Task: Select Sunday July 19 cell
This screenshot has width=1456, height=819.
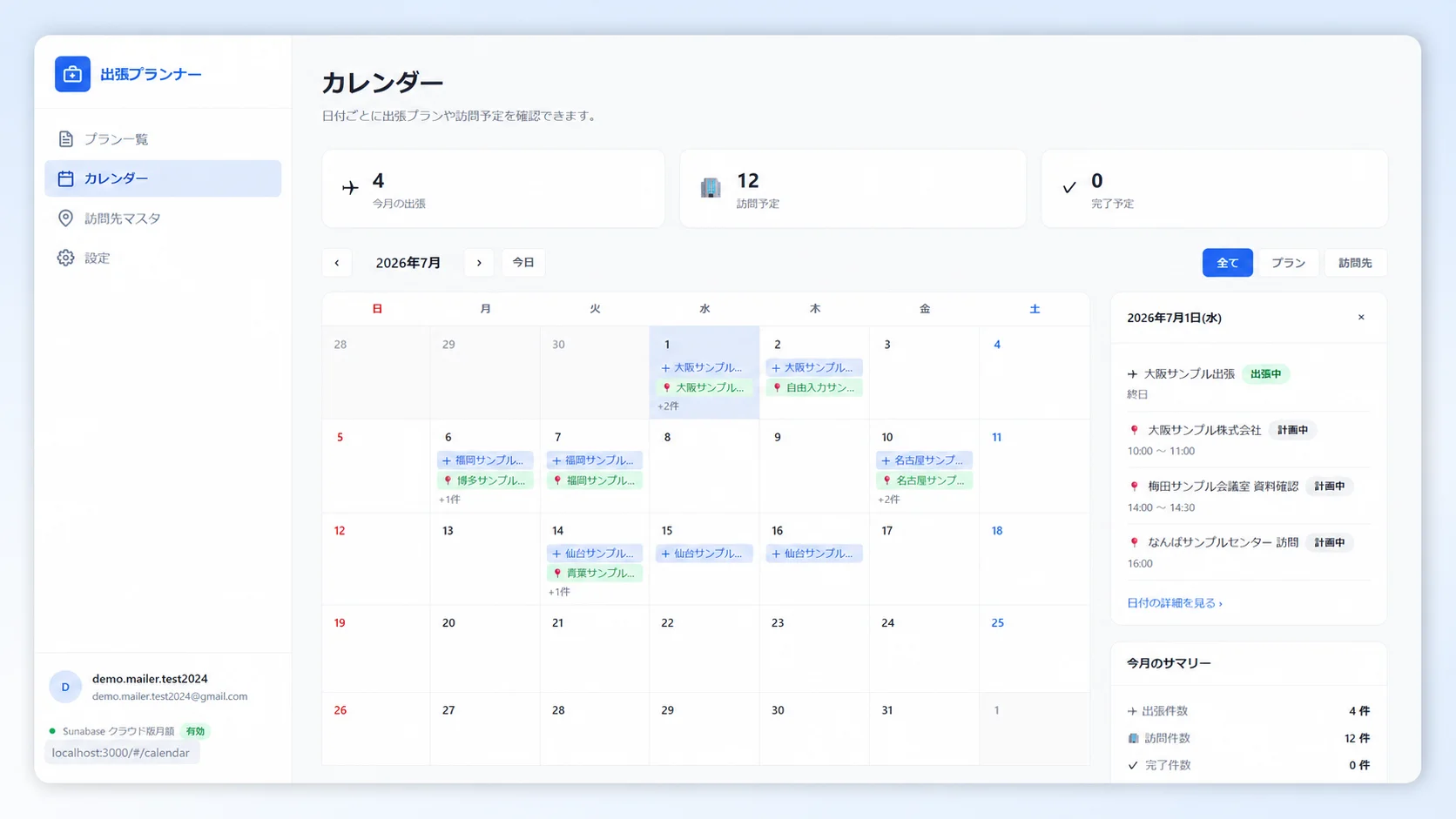Action: point(376,649)
